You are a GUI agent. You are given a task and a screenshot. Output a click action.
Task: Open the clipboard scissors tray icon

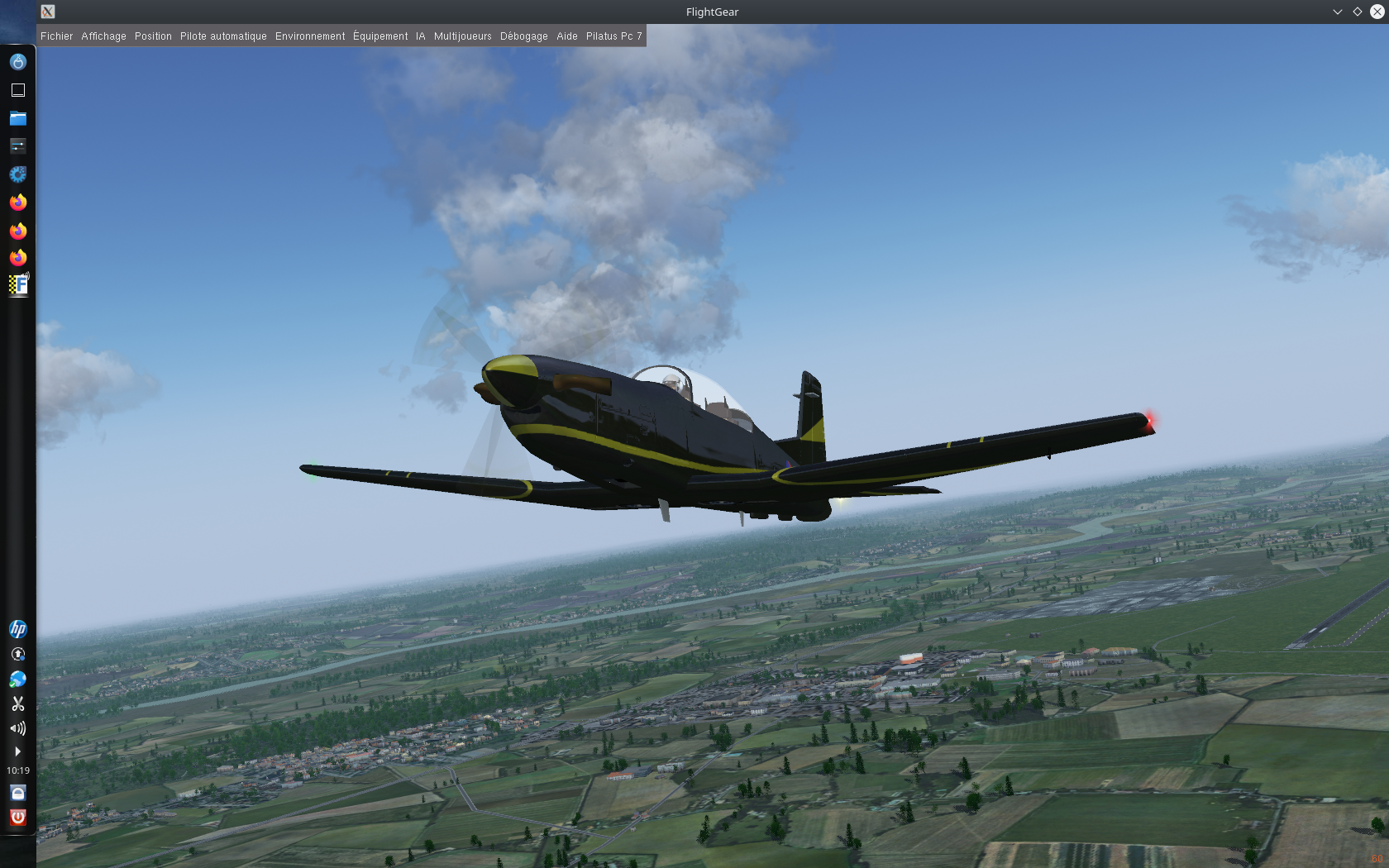tap(17, 703)
